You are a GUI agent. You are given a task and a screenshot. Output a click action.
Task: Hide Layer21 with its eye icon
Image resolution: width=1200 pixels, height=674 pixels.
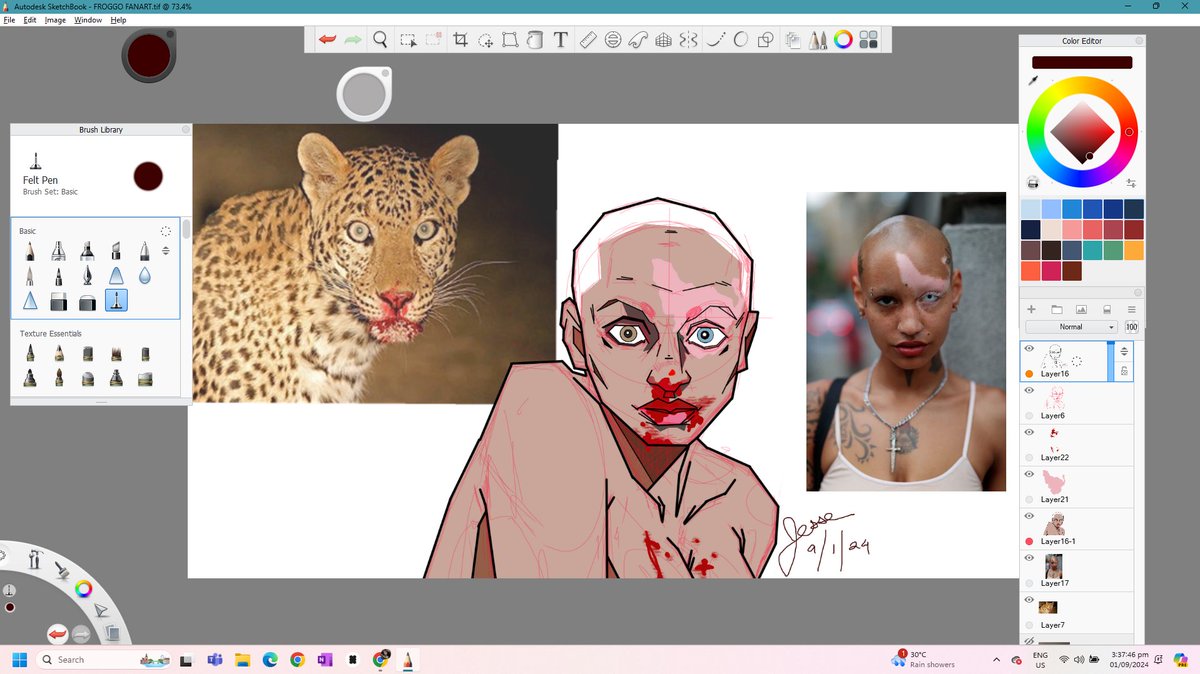(1029, 475)
